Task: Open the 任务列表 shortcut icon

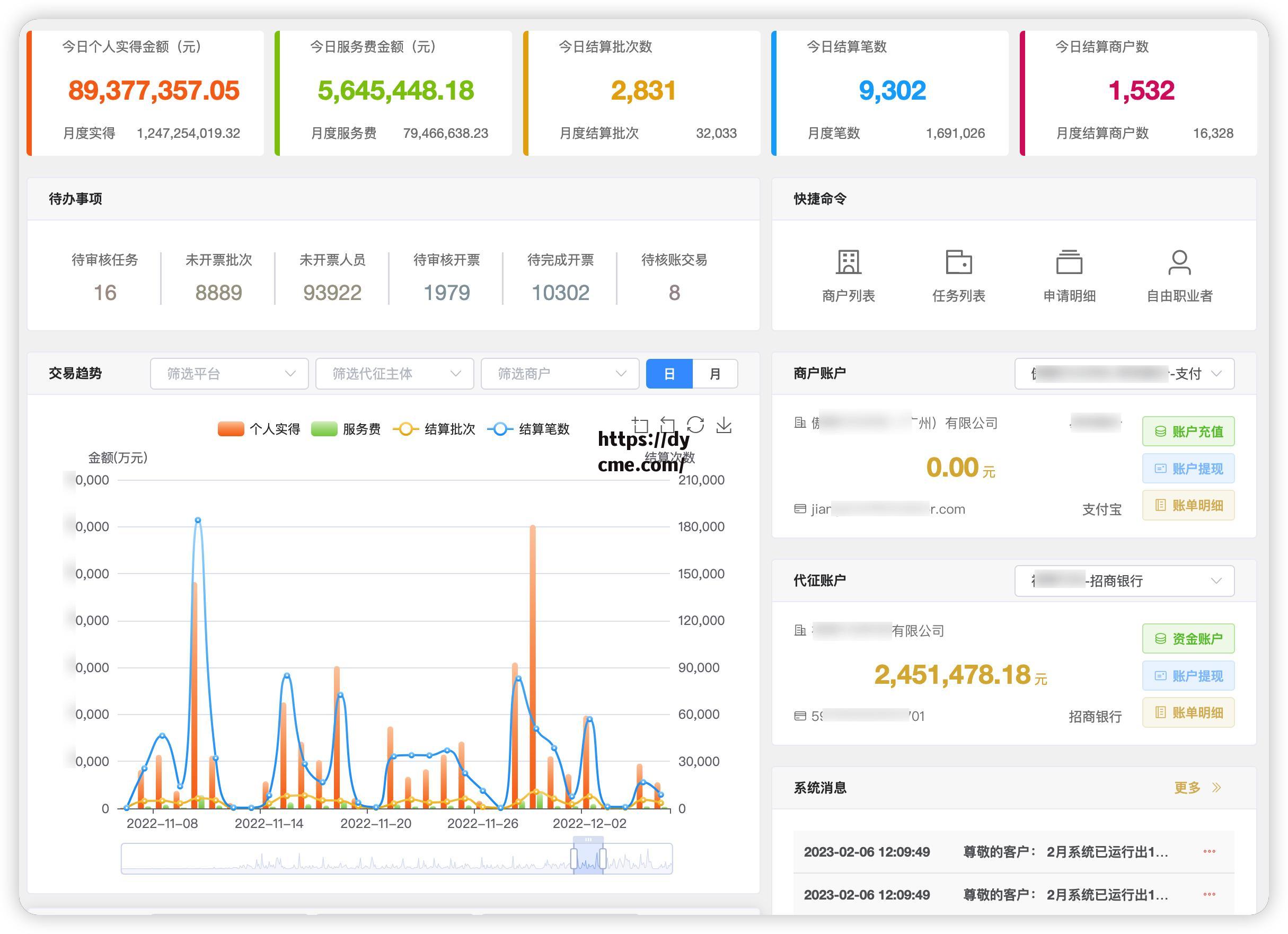Action: (x=958, y=262)
